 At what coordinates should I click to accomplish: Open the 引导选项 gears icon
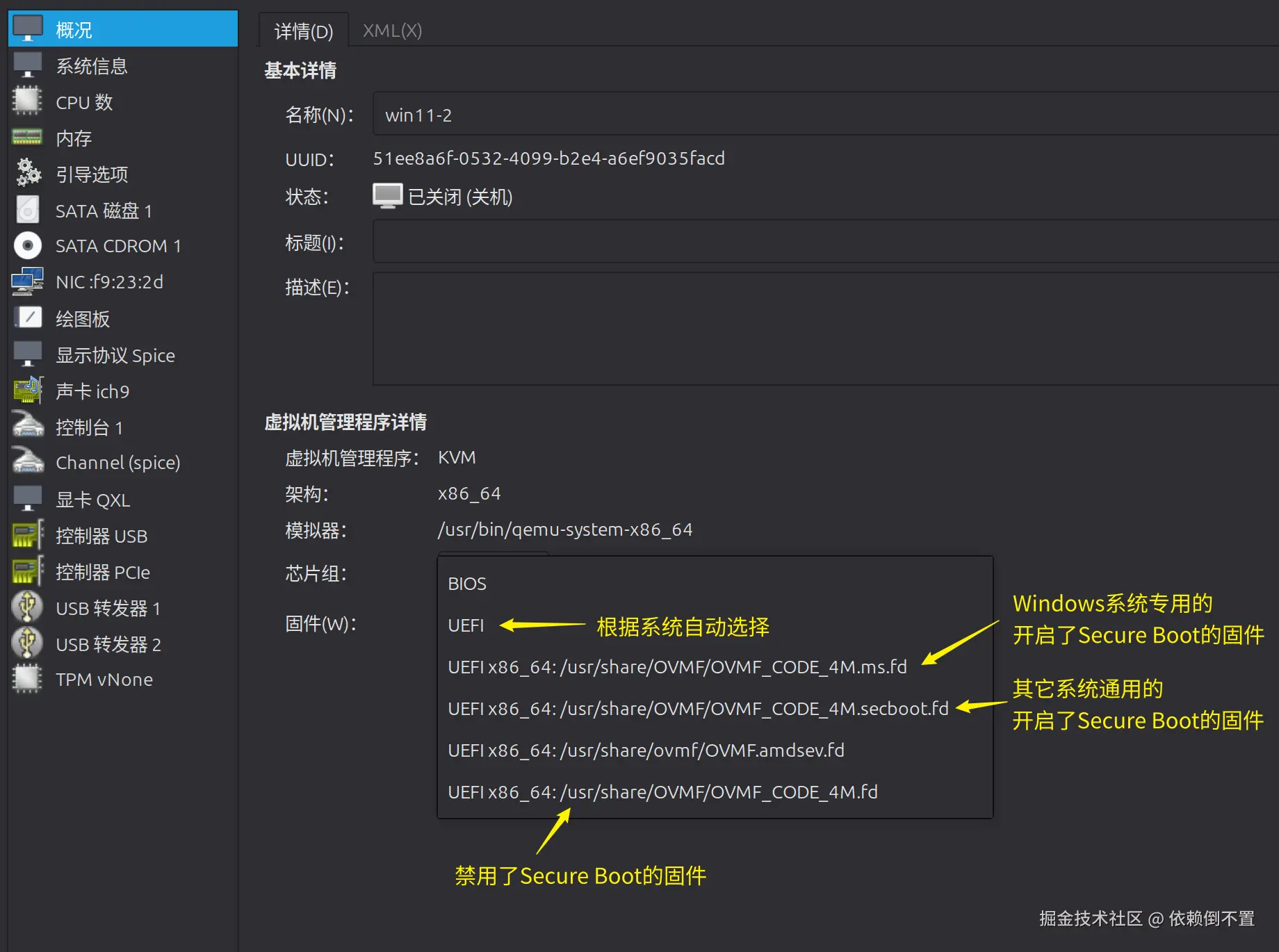[x=28, y=174]
